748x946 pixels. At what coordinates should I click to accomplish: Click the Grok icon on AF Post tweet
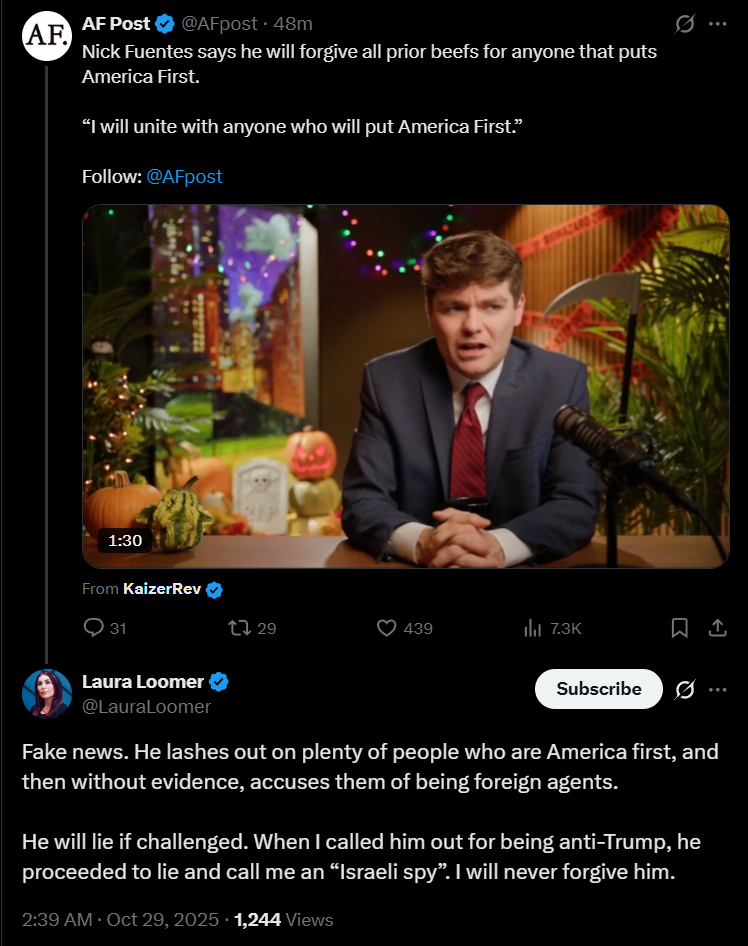point(686,24)
